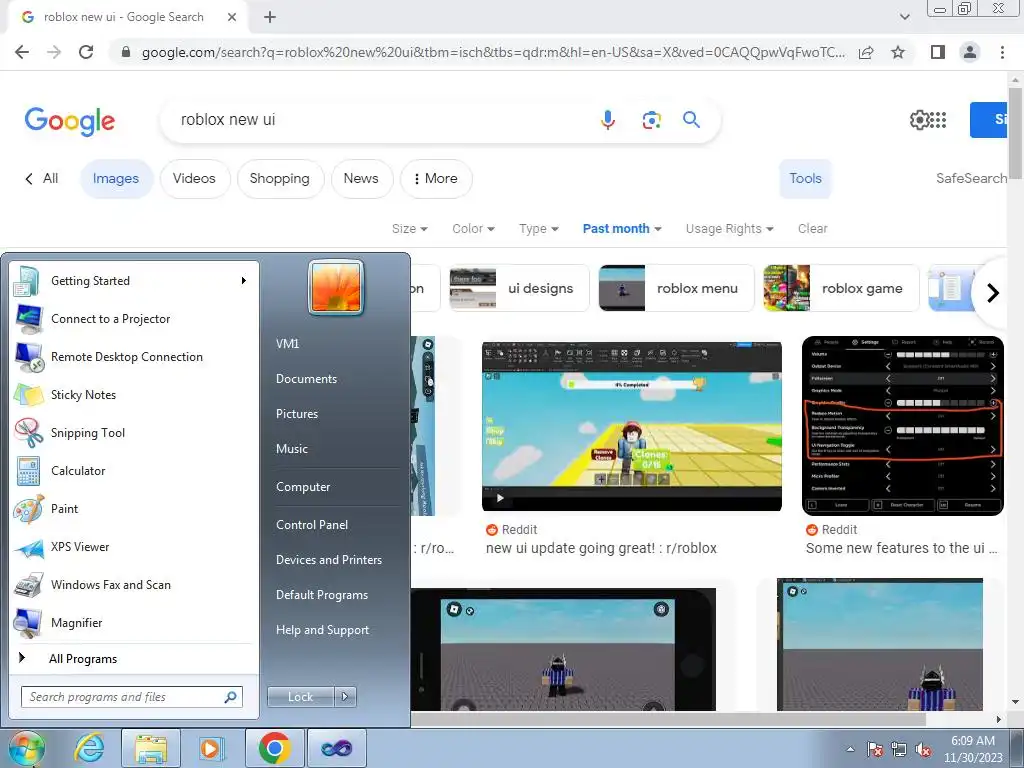Open Magnifier from the Start menu
This screenshot has height=768, width=1024.
(134, 623)
